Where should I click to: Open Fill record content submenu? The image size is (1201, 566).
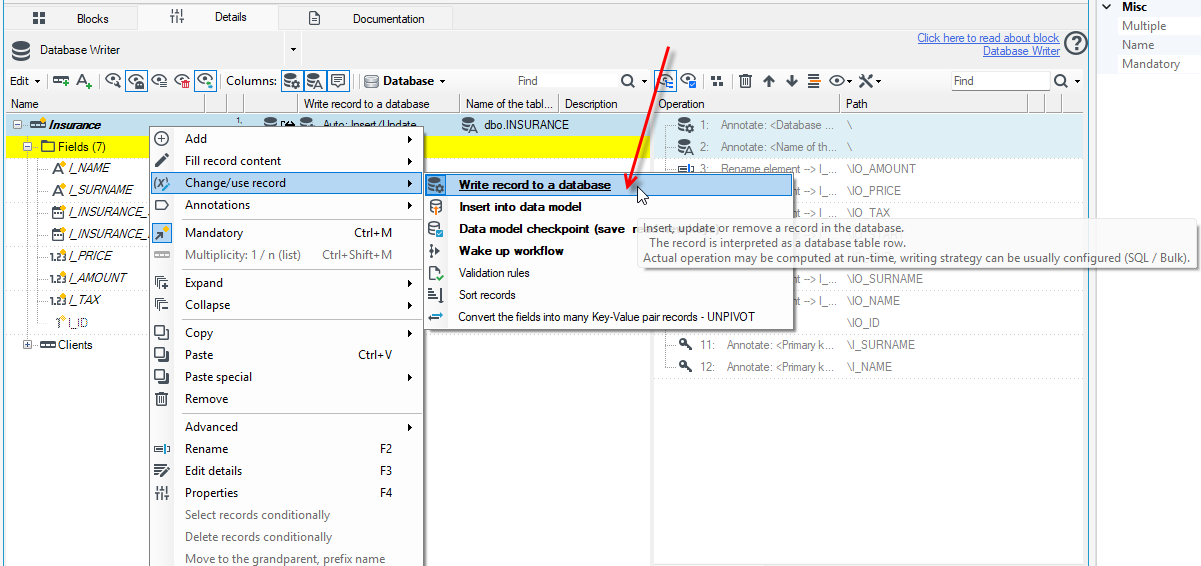click(287, 161)
